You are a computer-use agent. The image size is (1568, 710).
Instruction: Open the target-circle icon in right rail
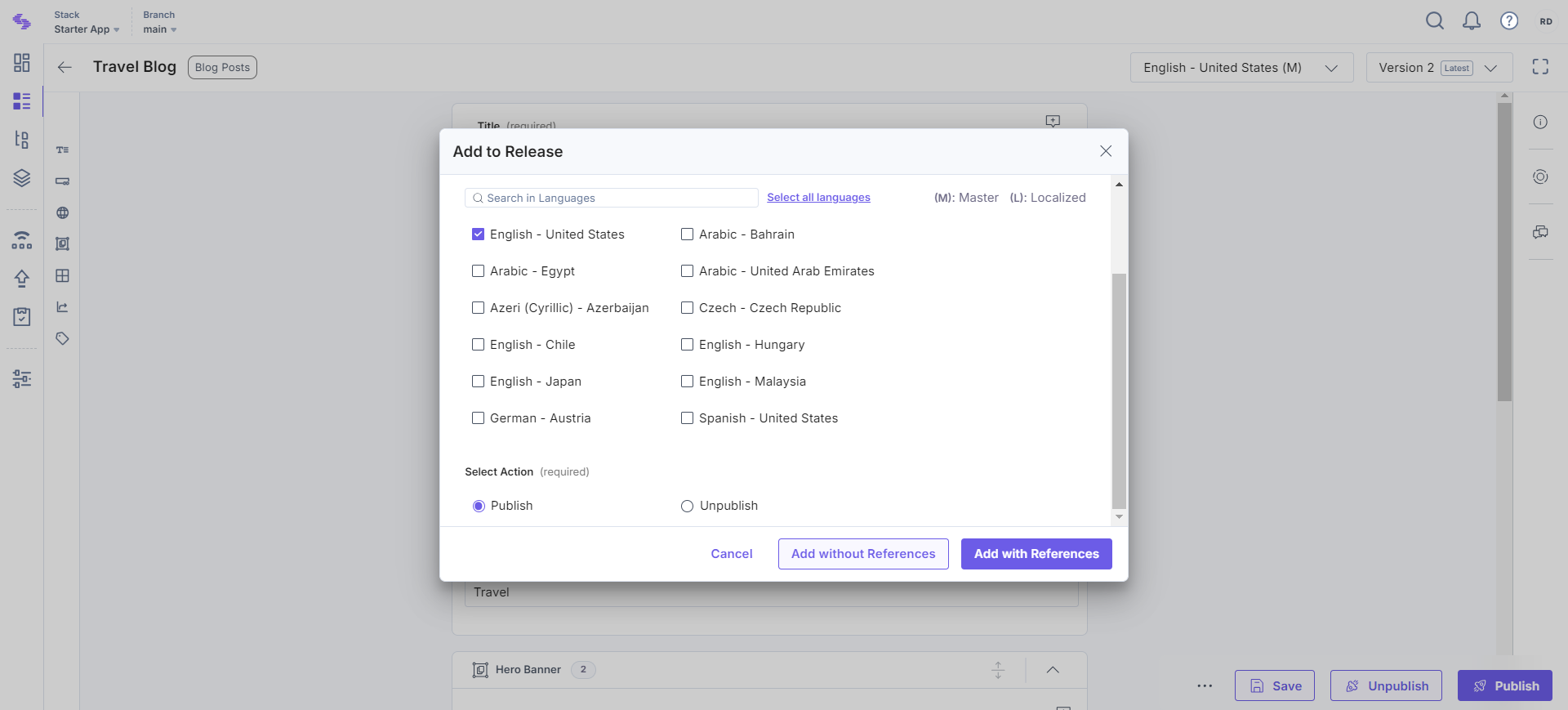(x=1540, y=176)
